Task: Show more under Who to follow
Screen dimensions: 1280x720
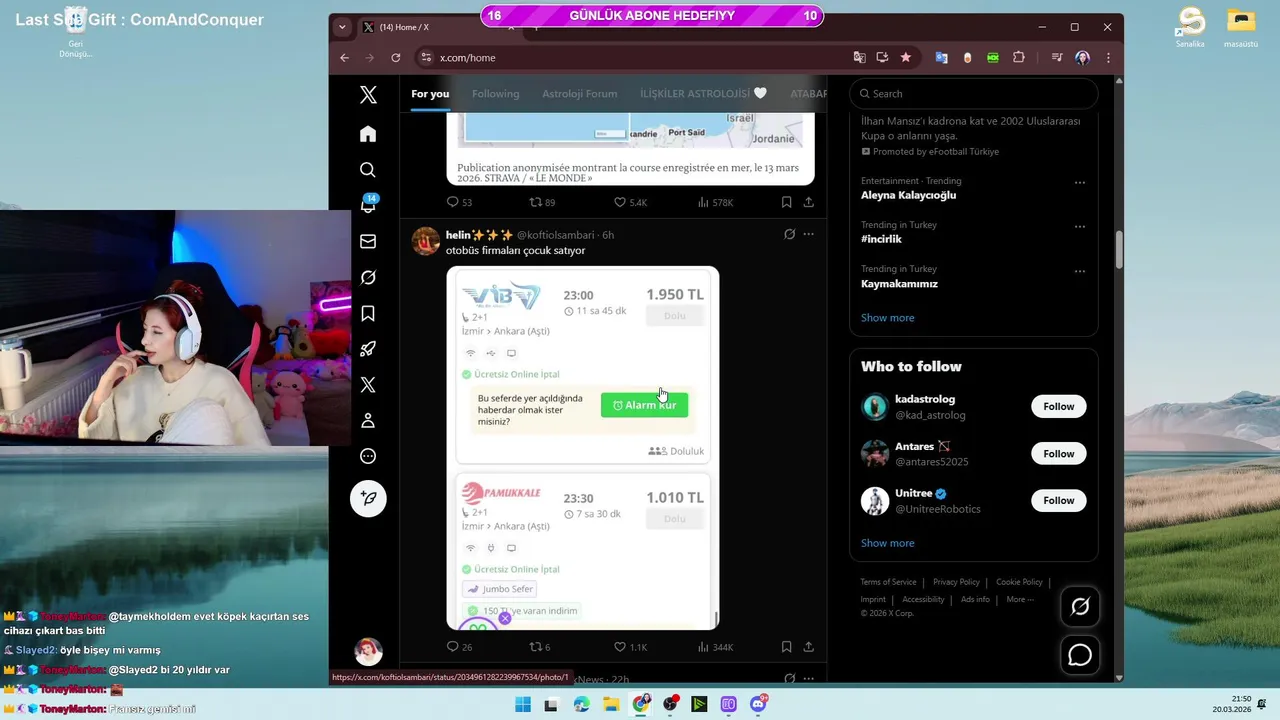Action: pyautogui.click(x=888, y=543)
